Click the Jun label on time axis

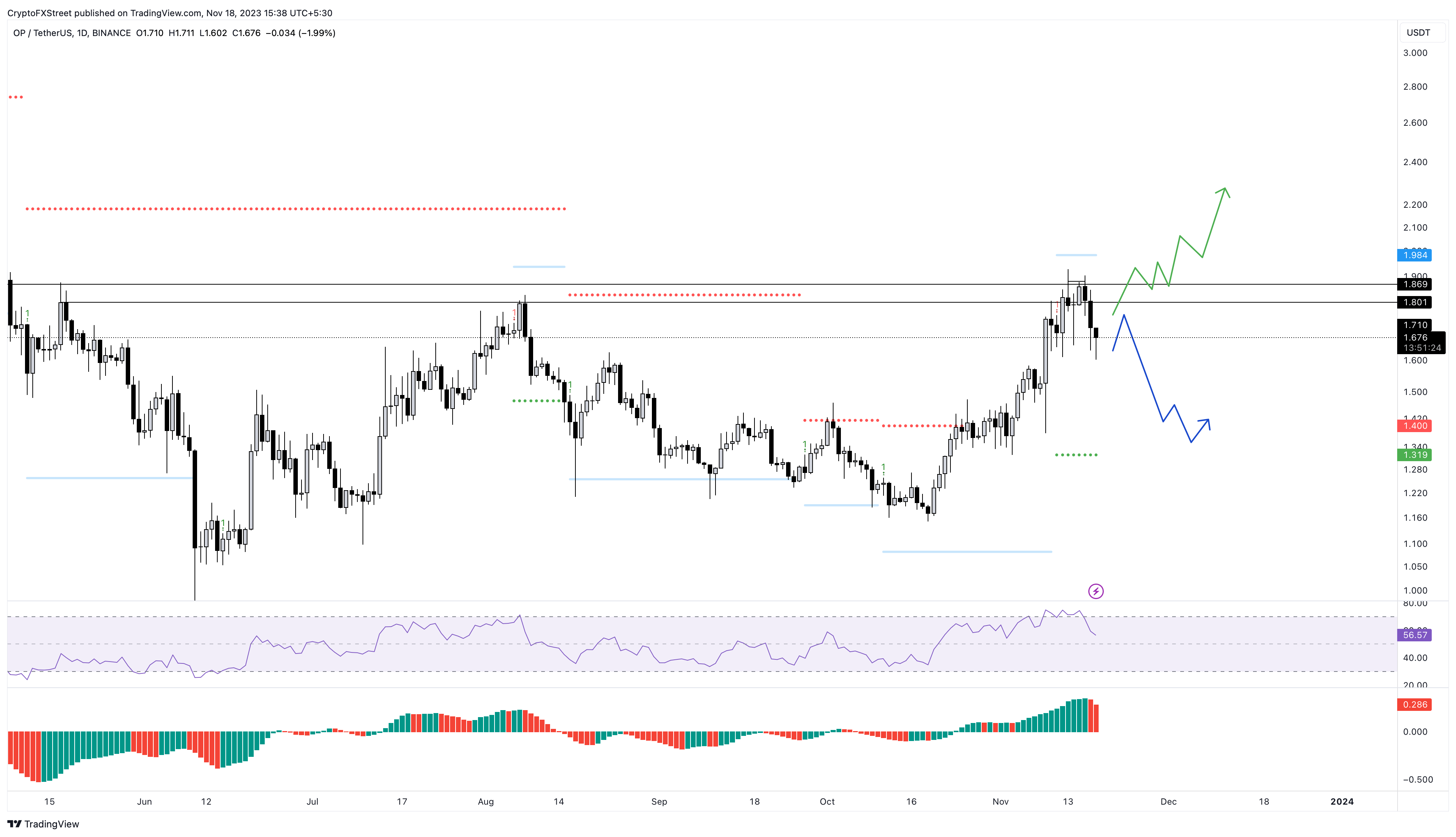coord(144,801)
